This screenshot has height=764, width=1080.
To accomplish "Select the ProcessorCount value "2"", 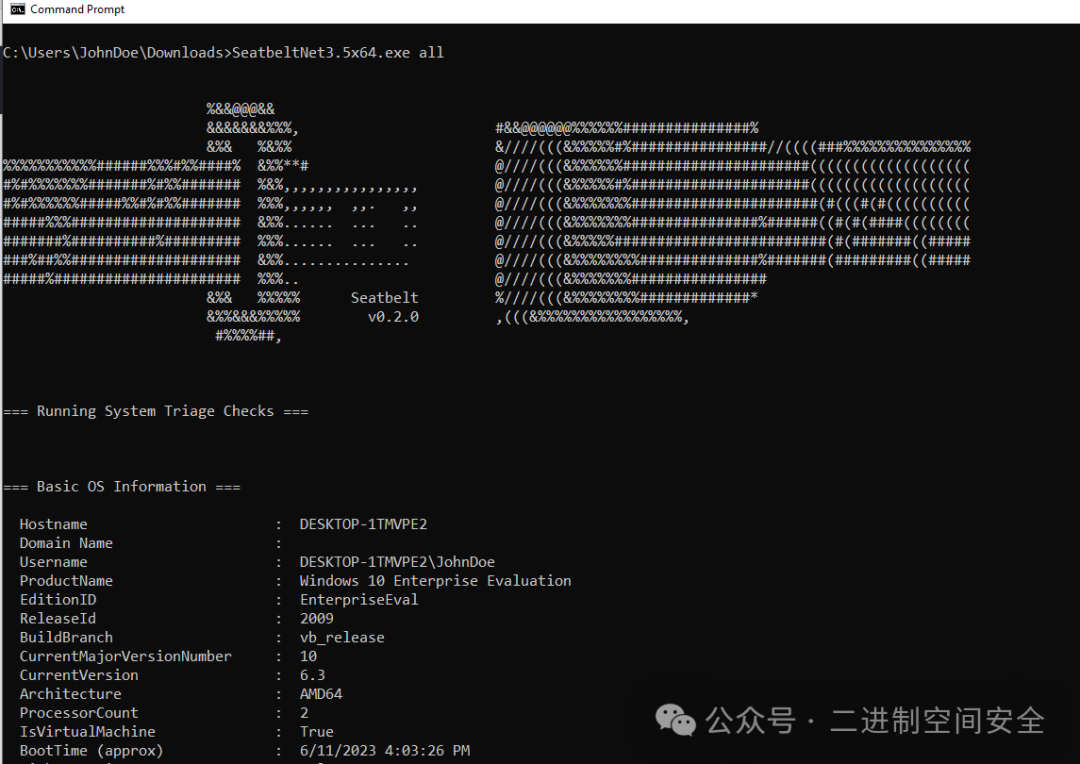I will click(x=304, y=712).
